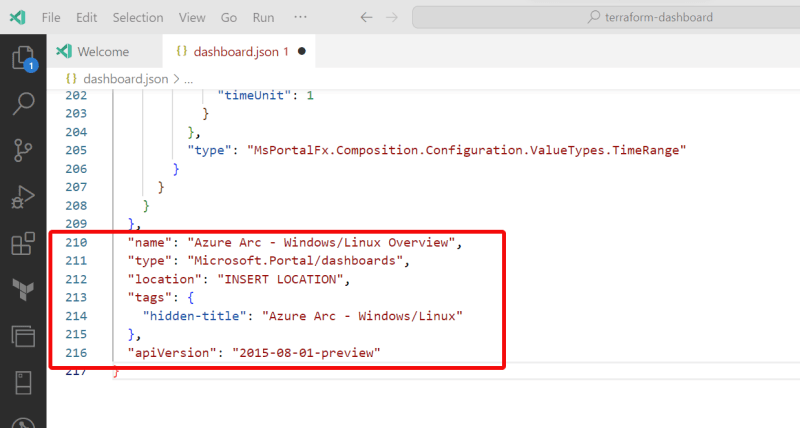This screenshot has height=428, width=800.
Task: Click the "type" key on line 205
Action: click(209, 150)
